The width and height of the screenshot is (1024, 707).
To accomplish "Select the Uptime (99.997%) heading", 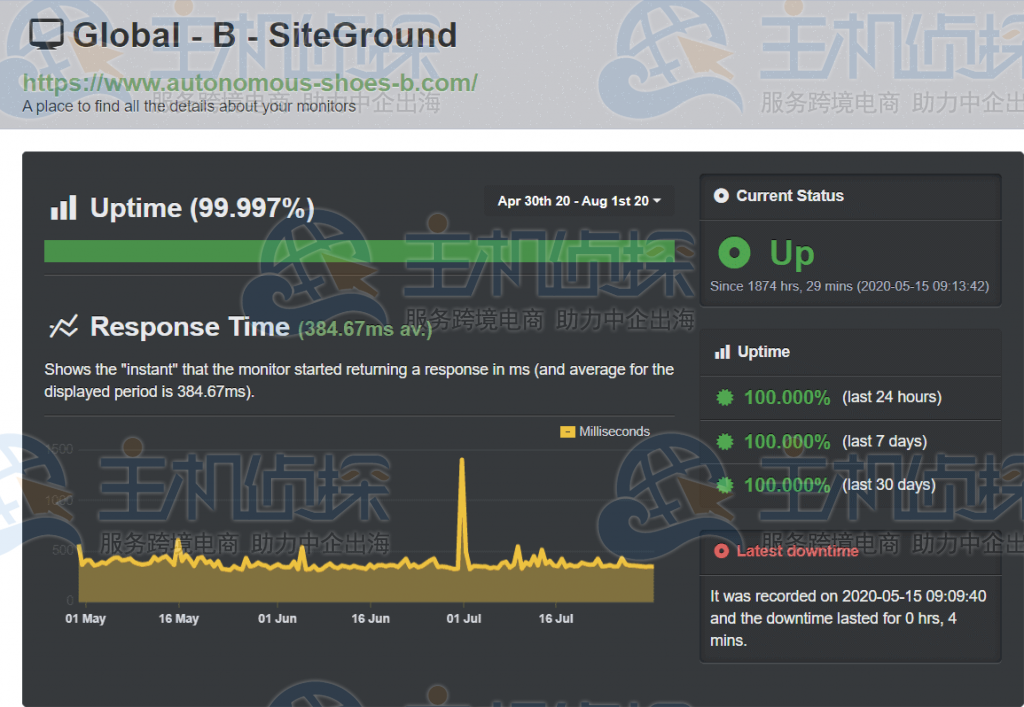I will 201,208.
